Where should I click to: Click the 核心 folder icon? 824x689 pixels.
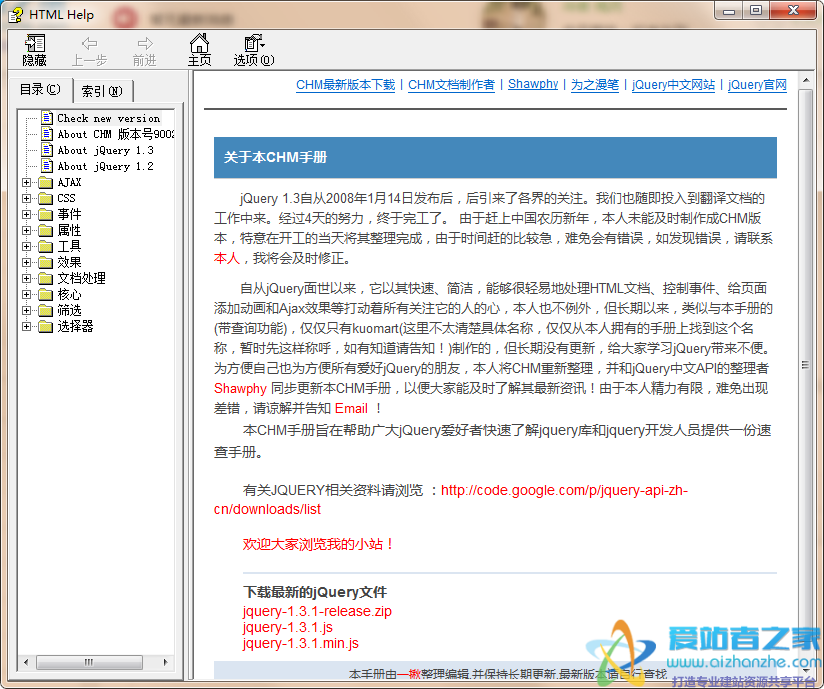pos(46,294)
